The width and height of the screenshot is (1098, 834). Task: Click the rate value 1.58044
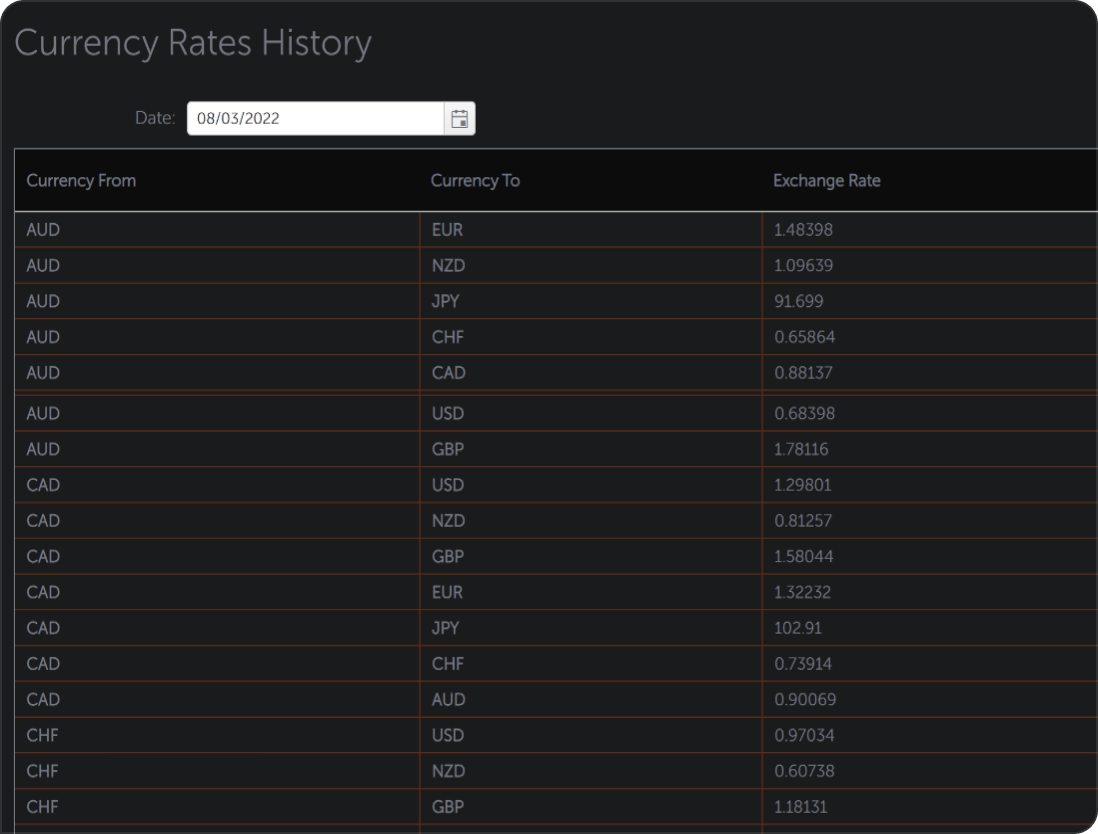803,557
